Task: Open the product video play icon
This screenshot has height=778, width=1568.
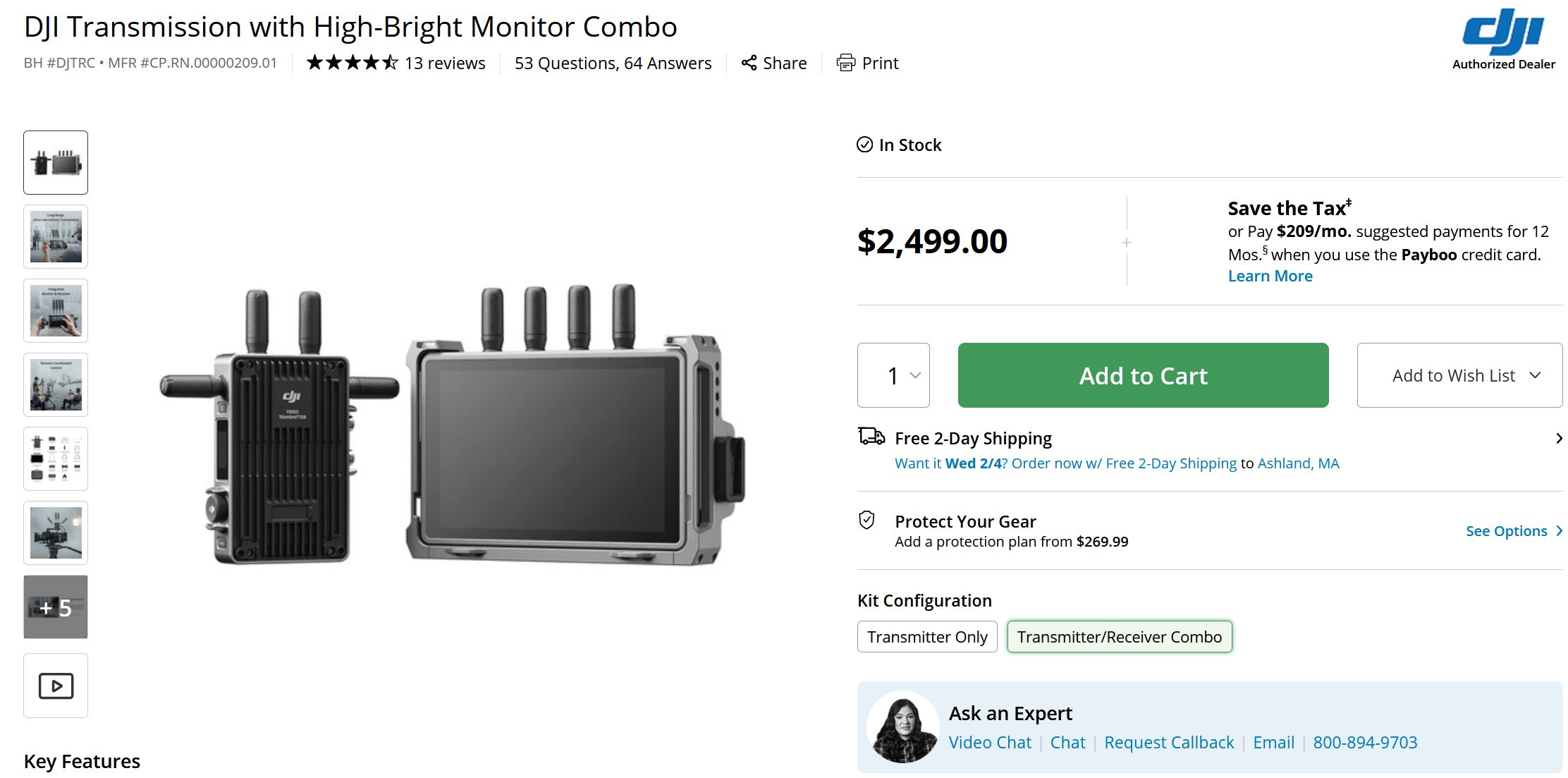Action: click(56, 686)
